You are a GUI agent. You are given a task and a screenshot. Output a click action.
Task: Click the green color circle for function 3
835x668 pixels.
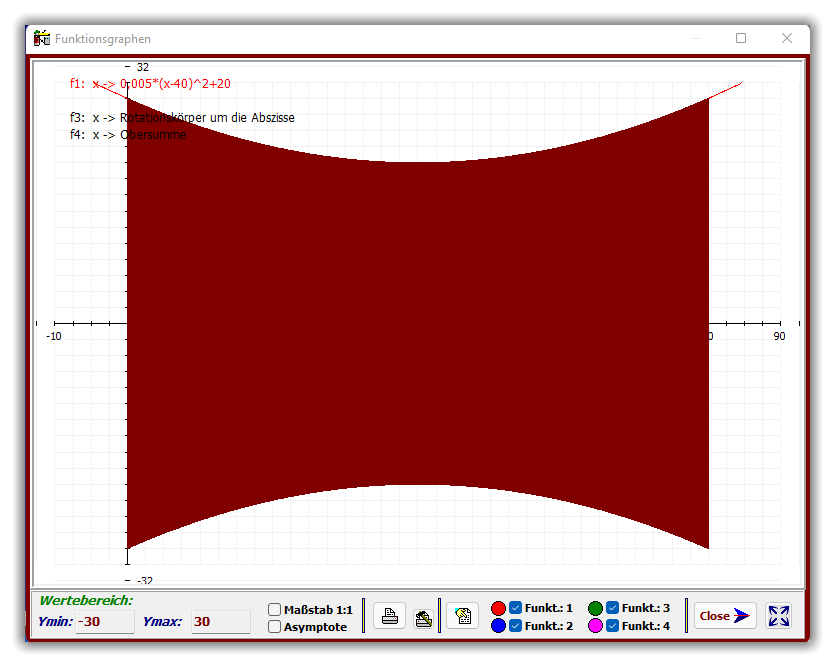[x=596, y=608]
